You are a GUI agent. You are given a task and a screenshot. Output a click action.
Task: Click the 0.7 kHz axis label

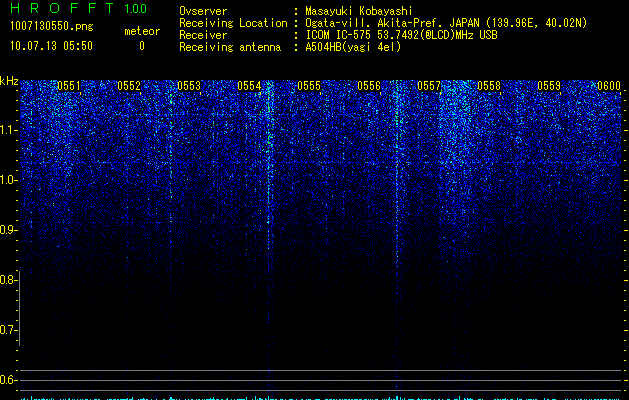click(x=8, y=330)
